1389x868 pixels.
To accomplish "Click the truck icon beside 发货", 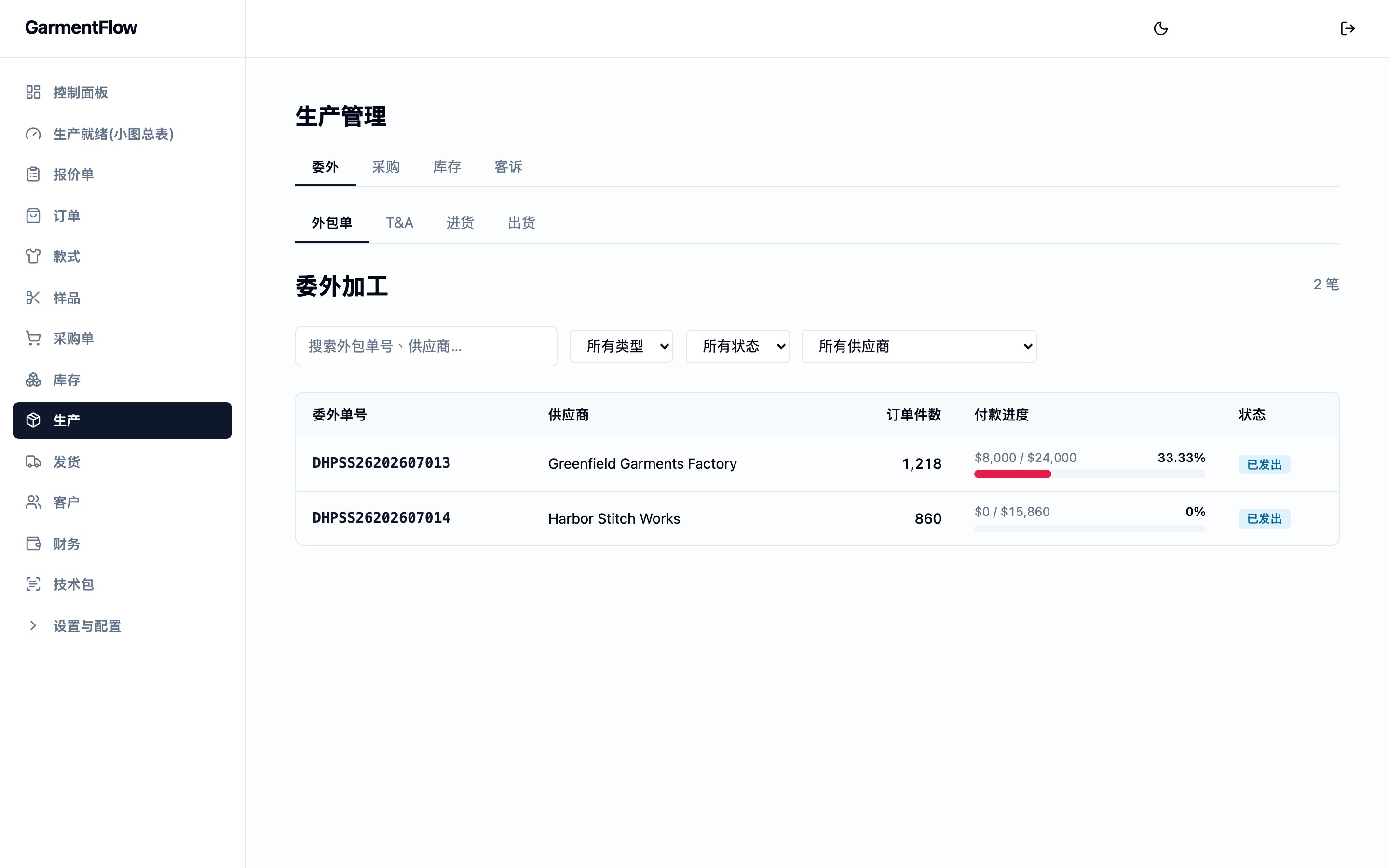I will pyautogui.click(x=33, y=461).
